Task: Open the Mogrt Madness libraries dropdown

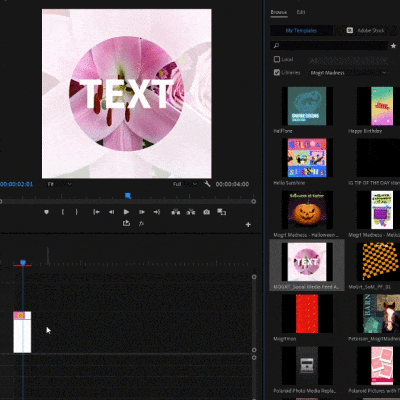Action: (348, 73)
